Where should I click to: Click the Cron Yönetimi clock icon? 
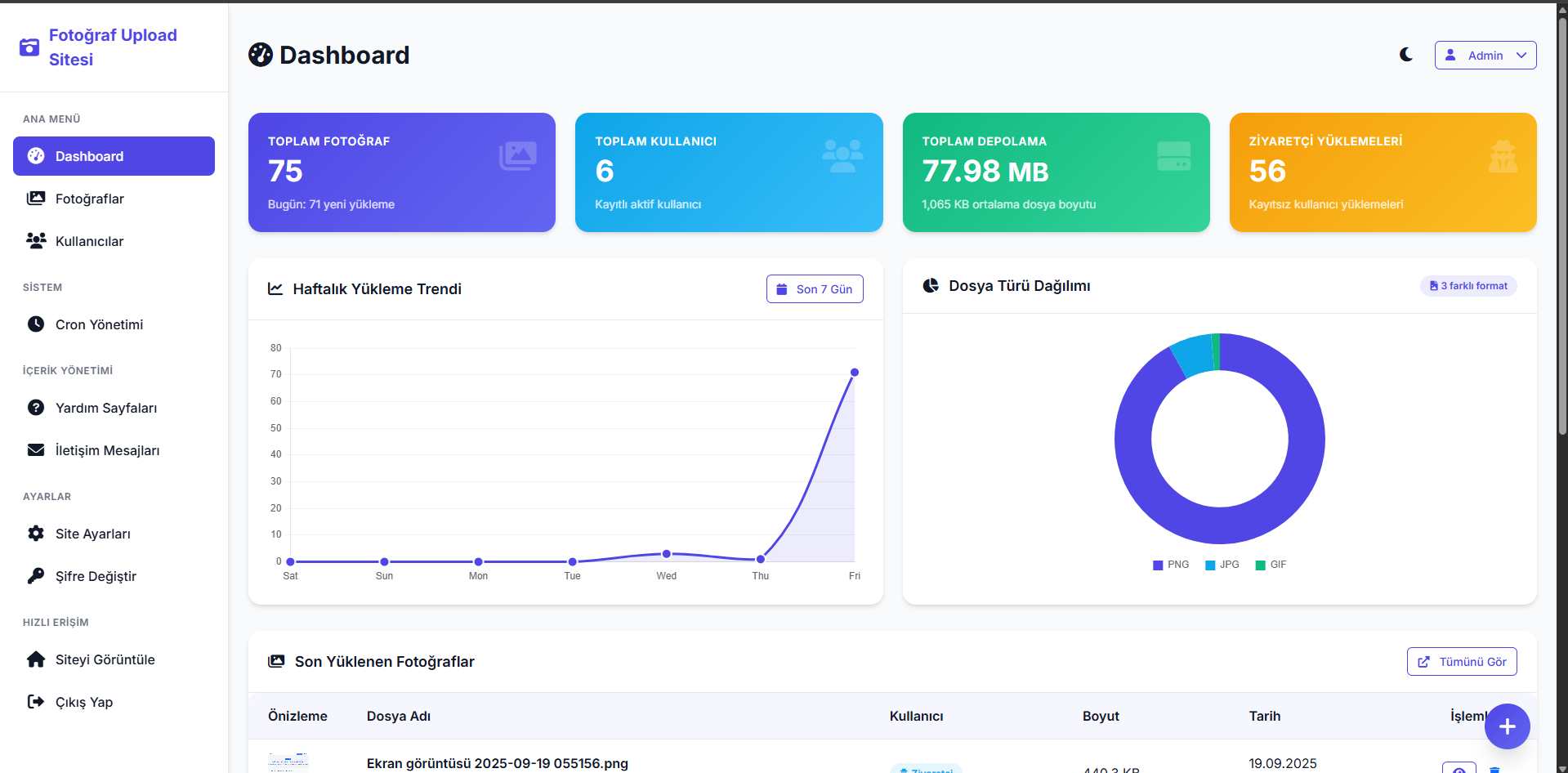[x=36, y=324]
